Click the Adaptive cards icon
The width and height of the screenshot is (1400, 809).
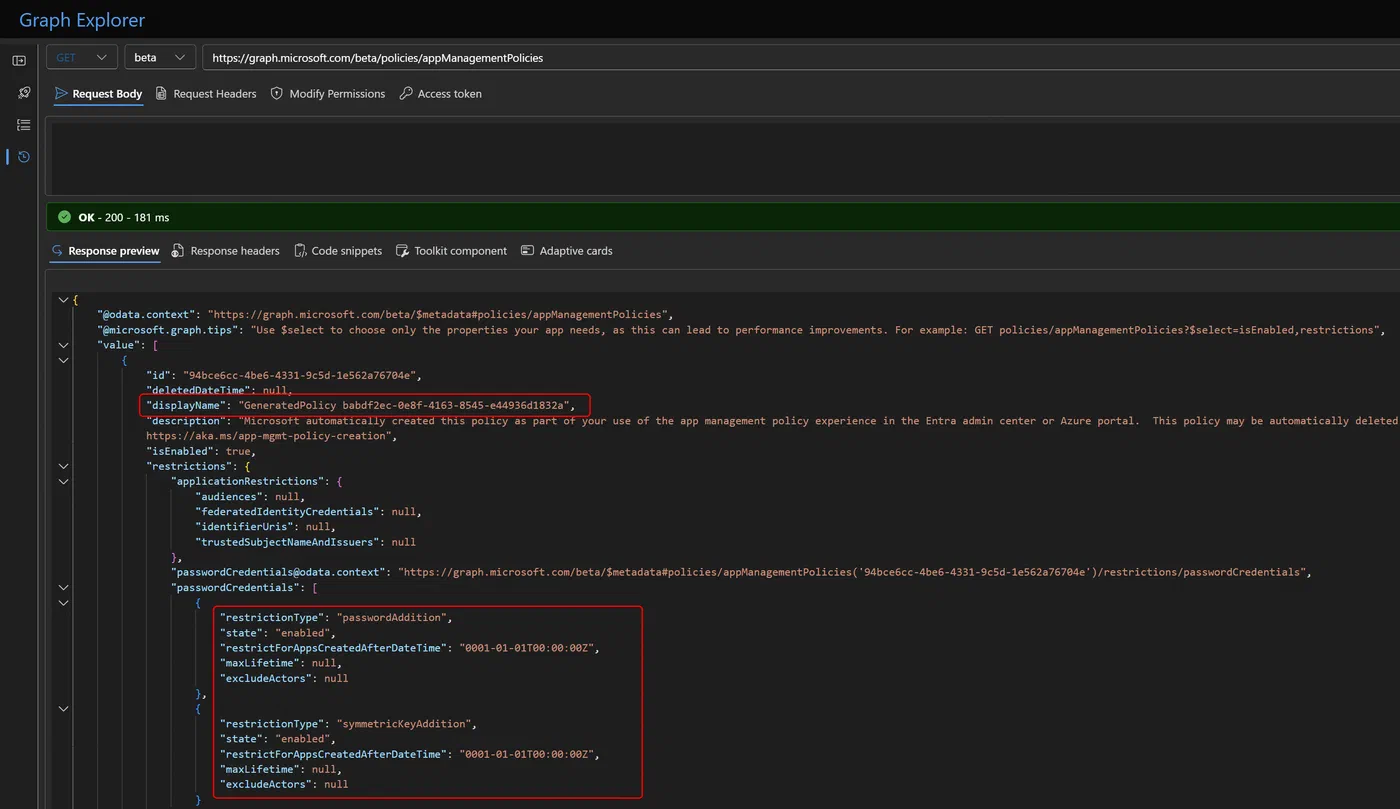coord(528,250)
